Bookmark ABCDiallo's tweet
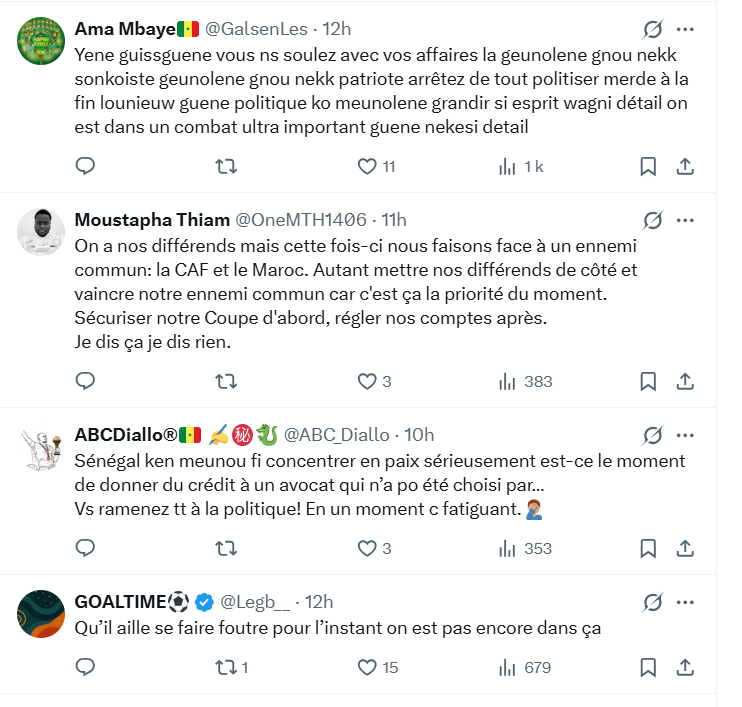Viewport: 742px width, 707px height. [648, 548]
